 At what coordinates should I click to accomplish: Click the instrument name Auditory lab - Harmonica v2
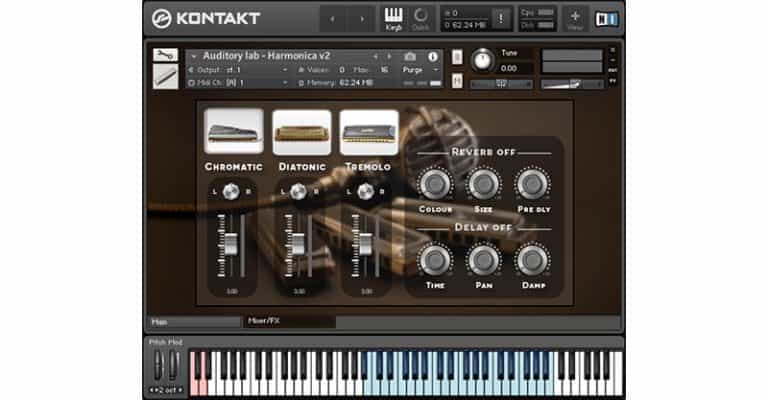[x=266, y=56]
